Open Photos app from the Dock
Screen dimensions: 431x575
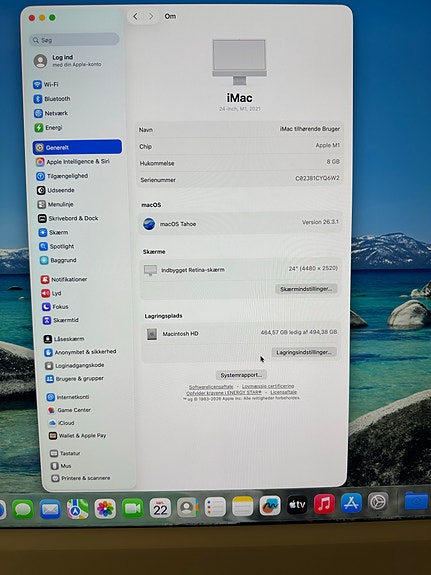coord(105,509)
